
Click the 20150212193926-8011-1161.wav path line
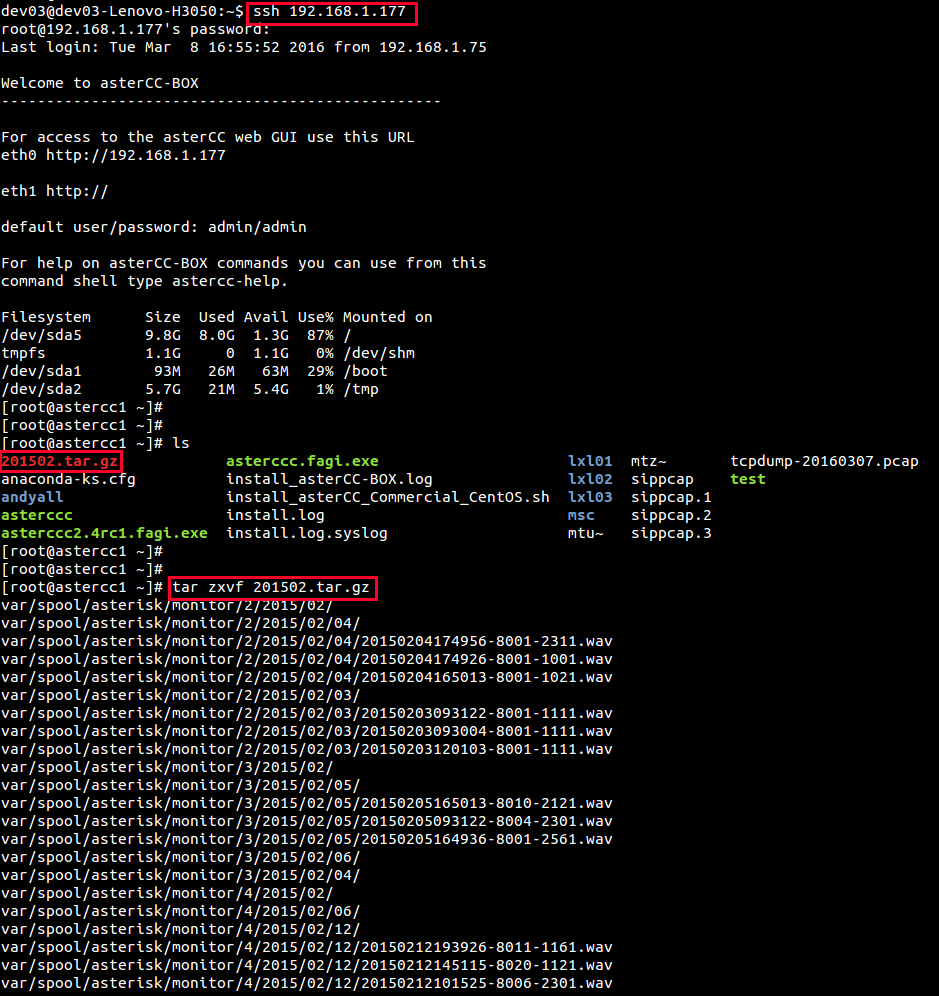306,947
